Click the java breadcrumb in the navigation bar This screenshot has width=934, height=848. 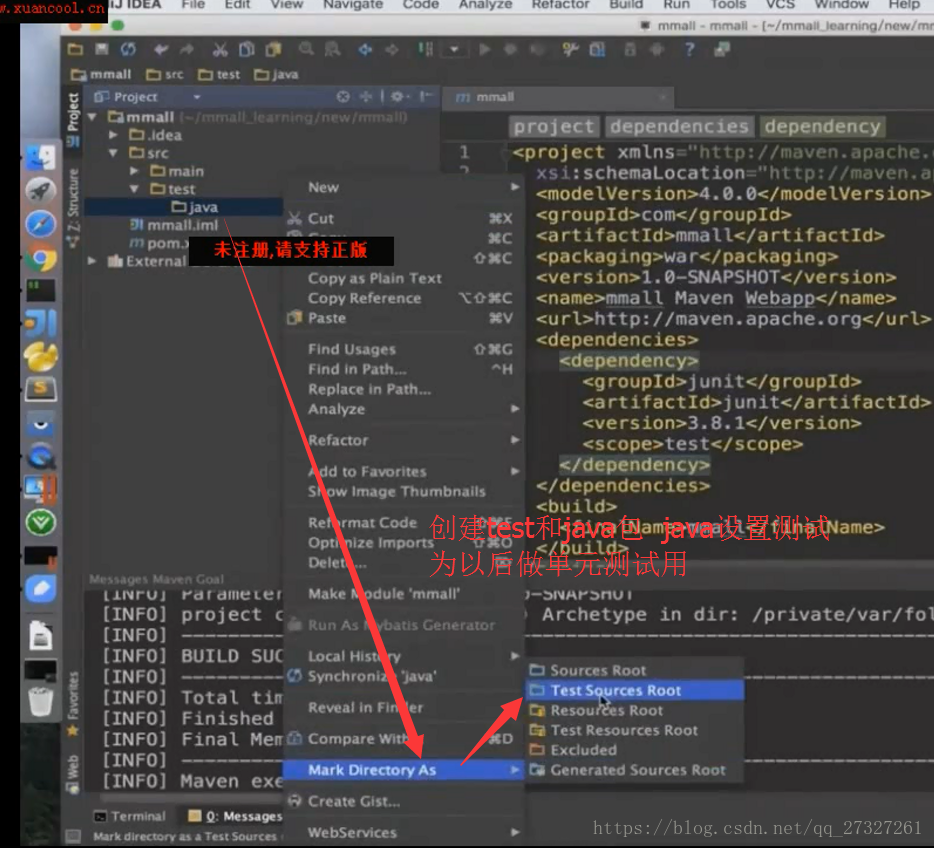pyautogui.click(x=276, y=74)
